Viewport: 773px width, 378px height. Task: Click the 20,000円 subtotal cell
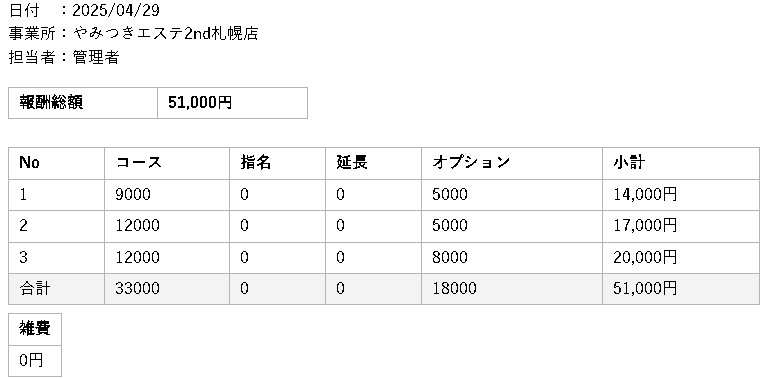(x=681, y=258)
